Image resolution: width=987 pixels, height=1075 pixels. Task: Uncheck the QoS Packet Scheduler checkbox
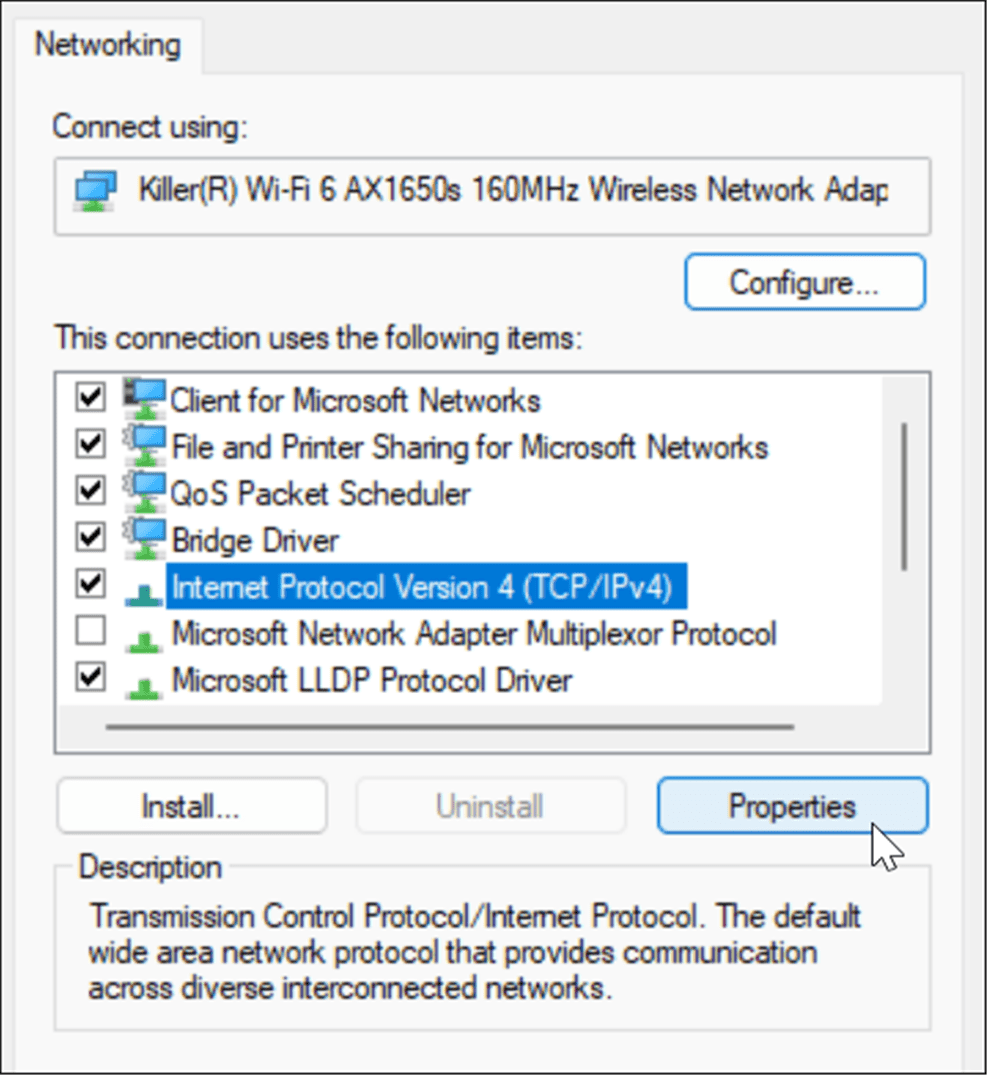(x=90, y=491)
